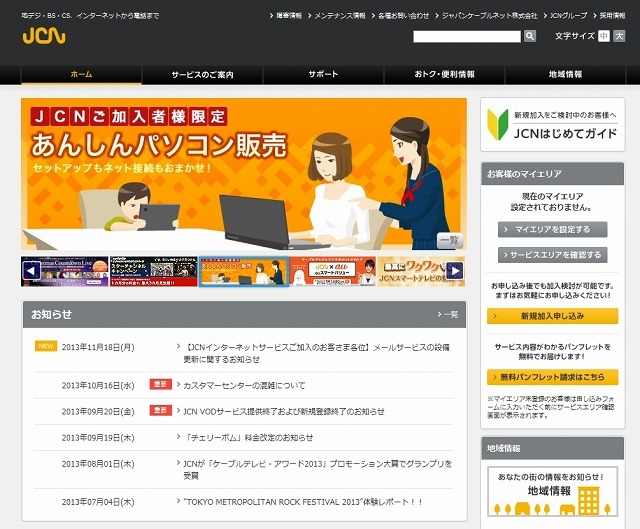Select the Countdown Live thumbnail

[x=65, y=271]
